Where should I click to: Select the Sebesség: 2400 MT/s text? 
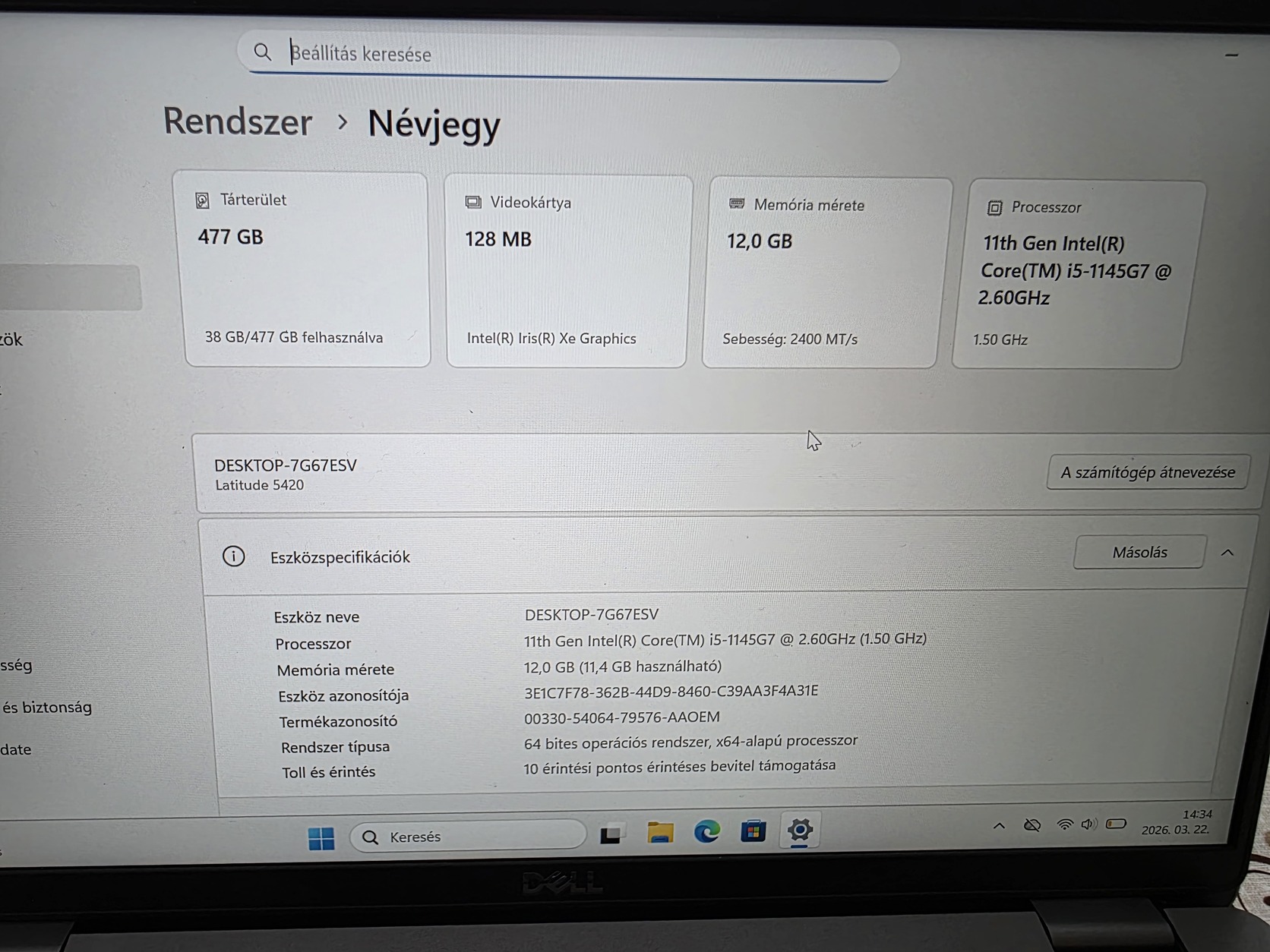[x=790, y=339]
